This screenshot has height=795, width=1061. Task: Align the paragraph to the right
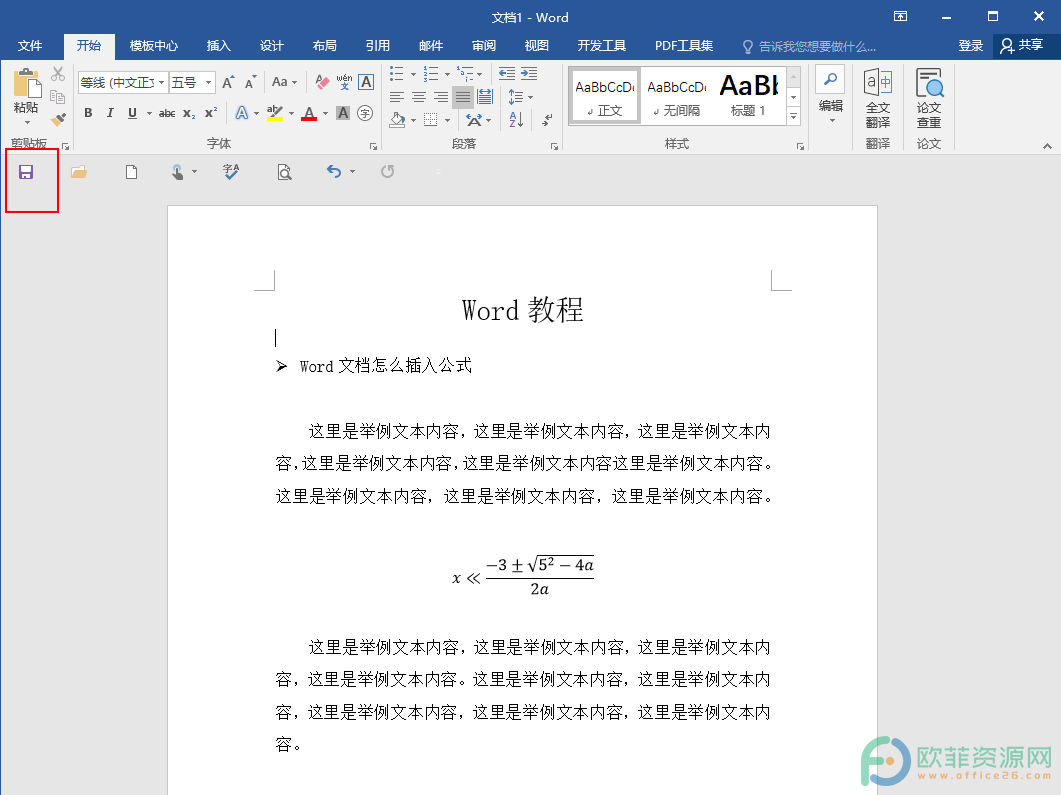(x=441, y=97)
